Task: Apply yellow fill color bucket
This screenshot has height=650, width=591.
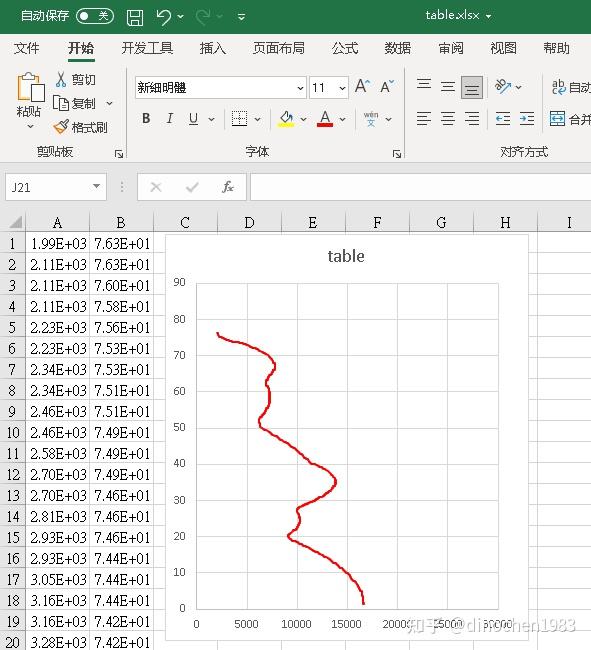Action: tap(286, 119)
